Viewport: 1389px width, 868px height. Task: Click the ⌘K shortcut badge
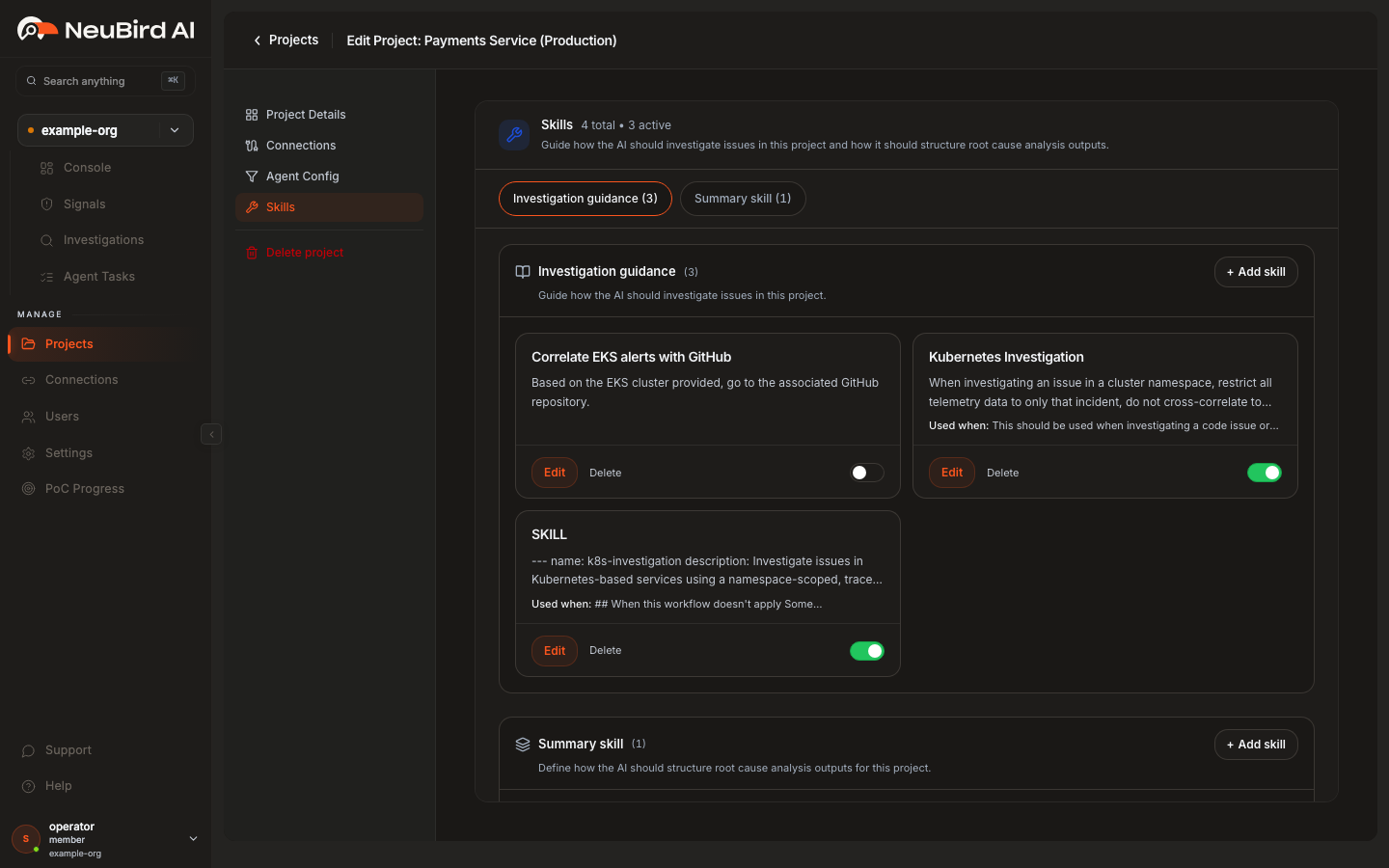coord(173,81)
